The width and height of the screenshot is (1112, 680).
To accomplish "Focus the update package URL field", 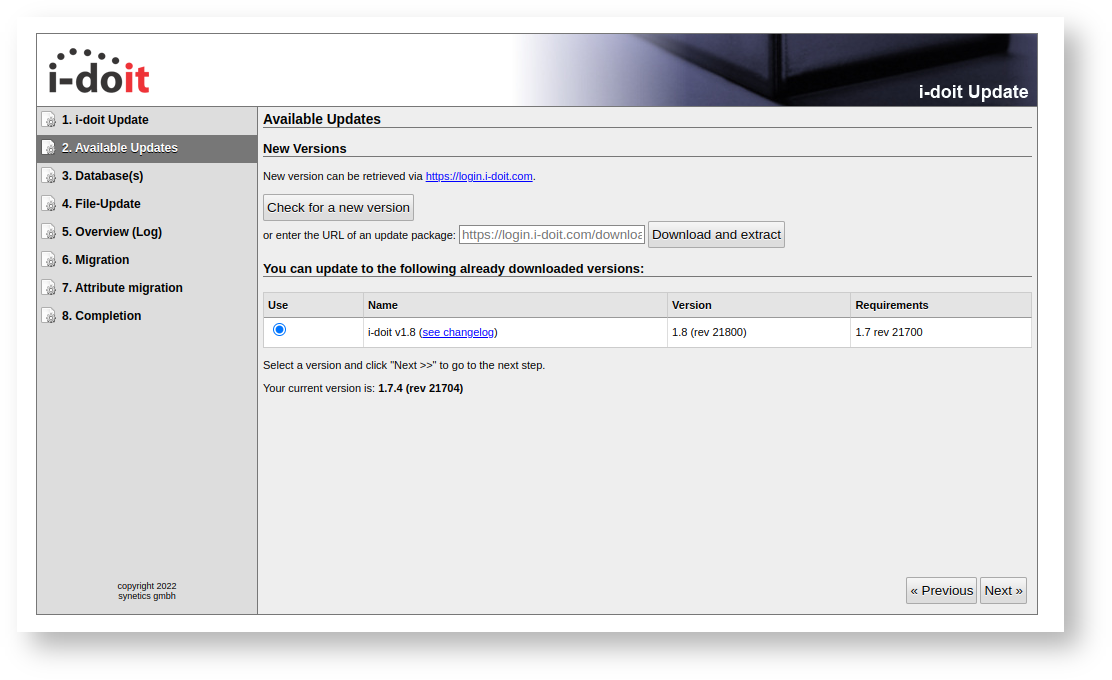I will point(552,235).
